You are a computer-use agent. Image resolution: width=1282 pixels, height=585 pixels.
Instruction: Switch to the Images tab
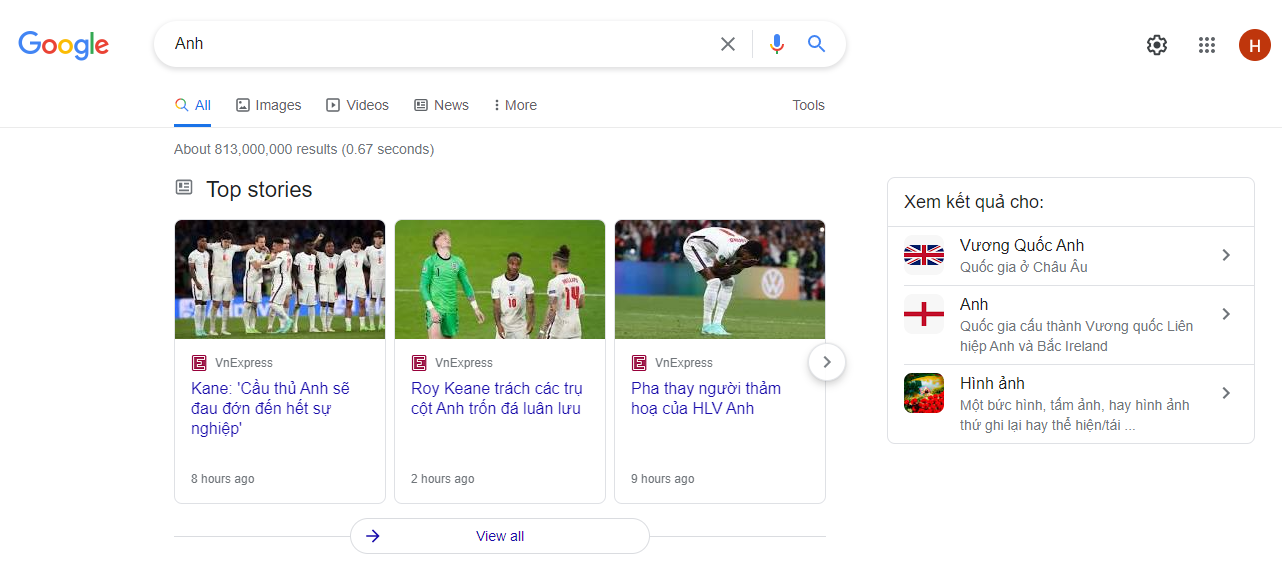point(268,105)
